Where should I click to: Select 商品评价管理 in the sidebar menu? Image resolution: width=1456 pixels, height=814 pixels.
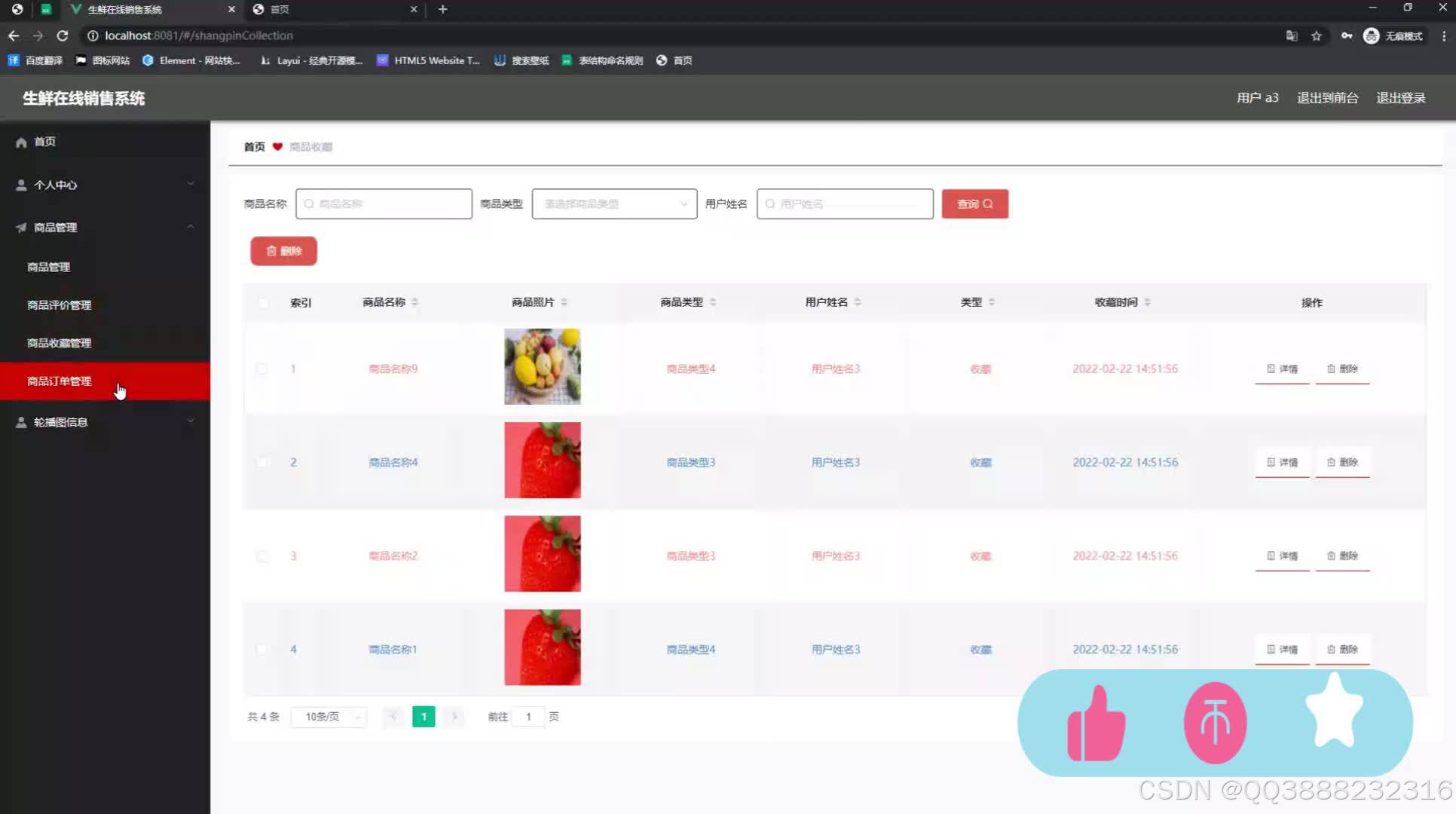click(x=59, y=304)
